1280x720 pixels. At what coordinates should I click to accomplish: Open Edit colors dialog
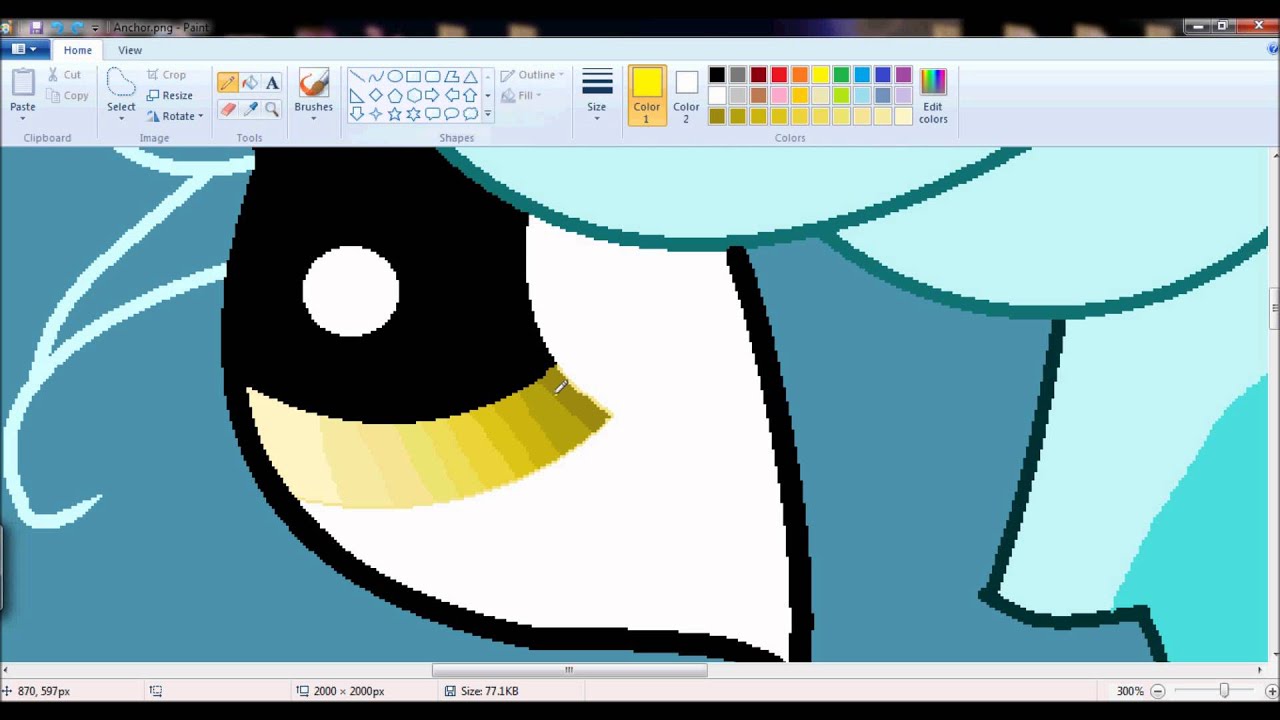pyautogui.click(x=933, y=95)
